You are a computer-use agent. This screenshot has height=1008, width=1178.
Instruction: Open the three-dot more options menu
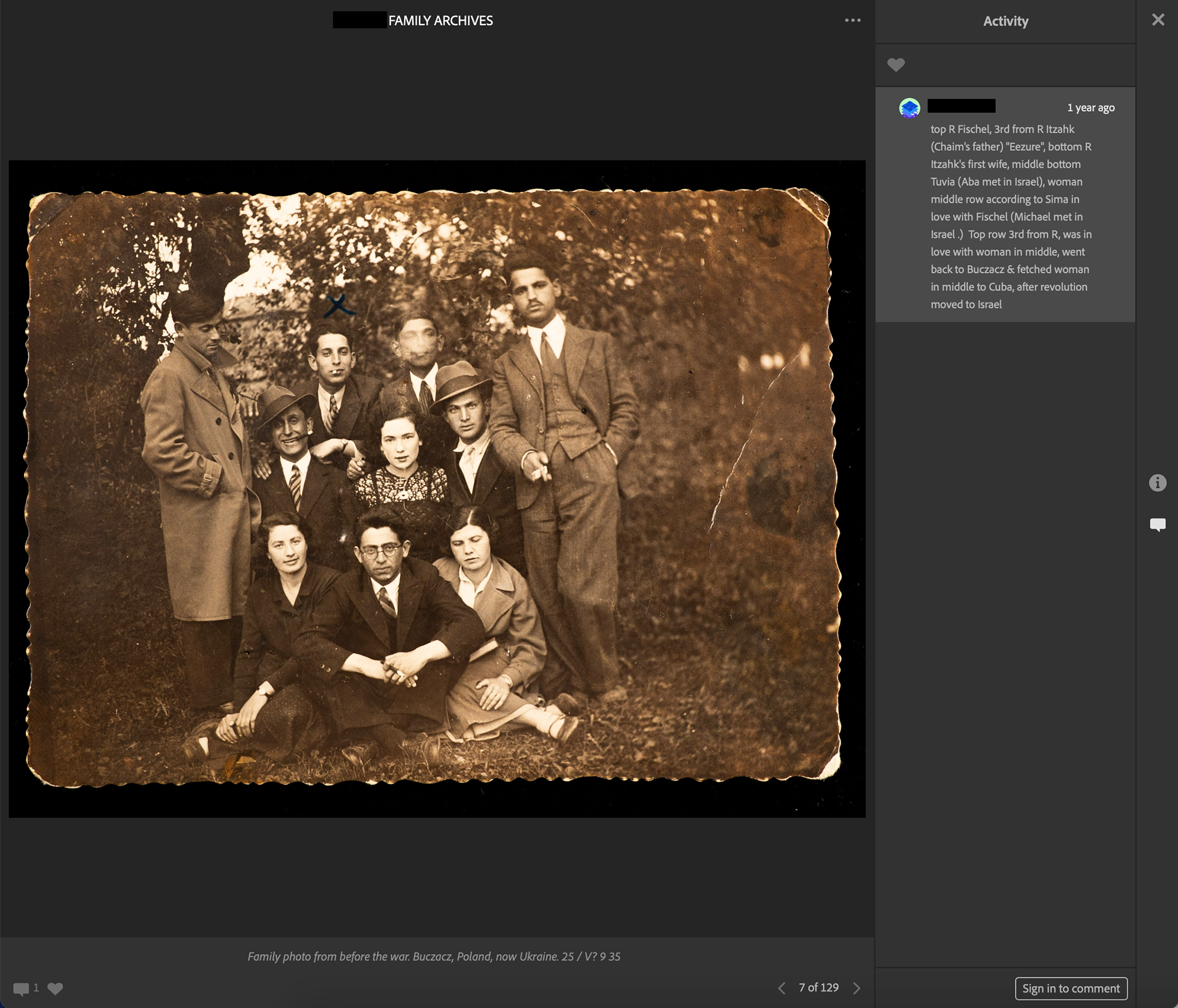click(852, 20)
